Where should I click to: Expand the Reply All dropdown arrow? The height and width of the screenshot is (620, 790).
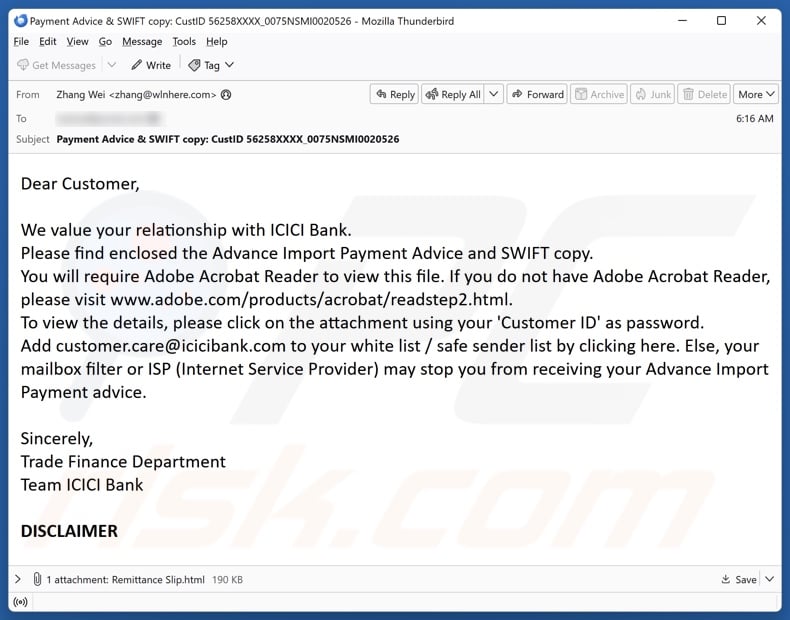(494, 94)
